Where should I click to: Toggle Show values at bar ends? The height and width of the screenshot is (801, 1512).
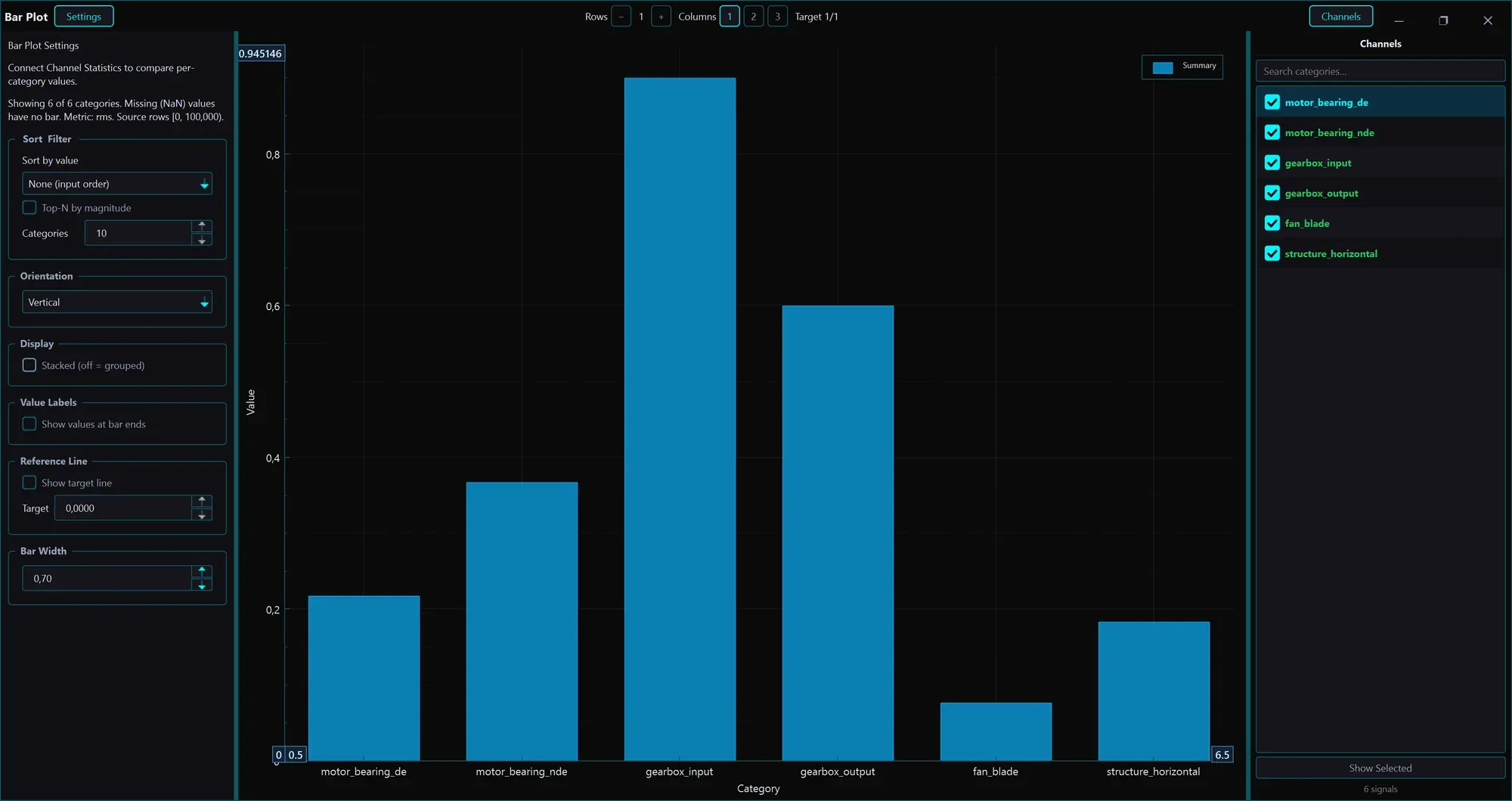tap(29, 424)
